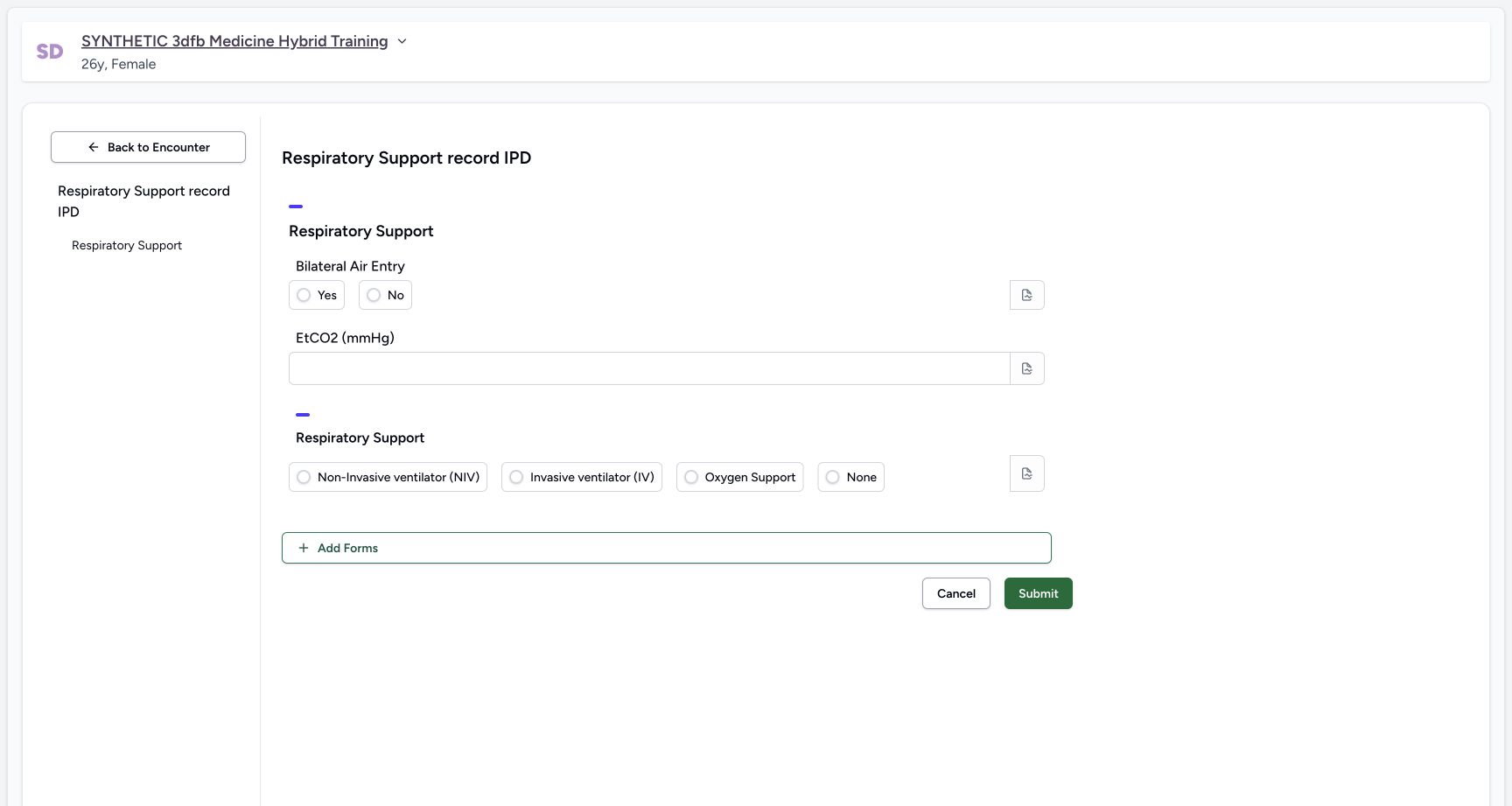Click the plus icon in Add Forms

[304, 548]
